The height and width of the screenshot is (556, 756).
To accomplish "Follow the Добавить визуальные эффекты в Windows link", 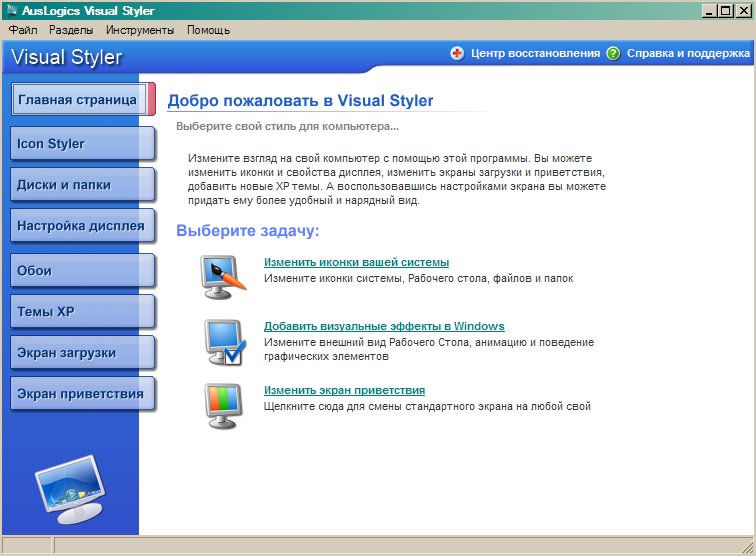I will coord(384,326).
